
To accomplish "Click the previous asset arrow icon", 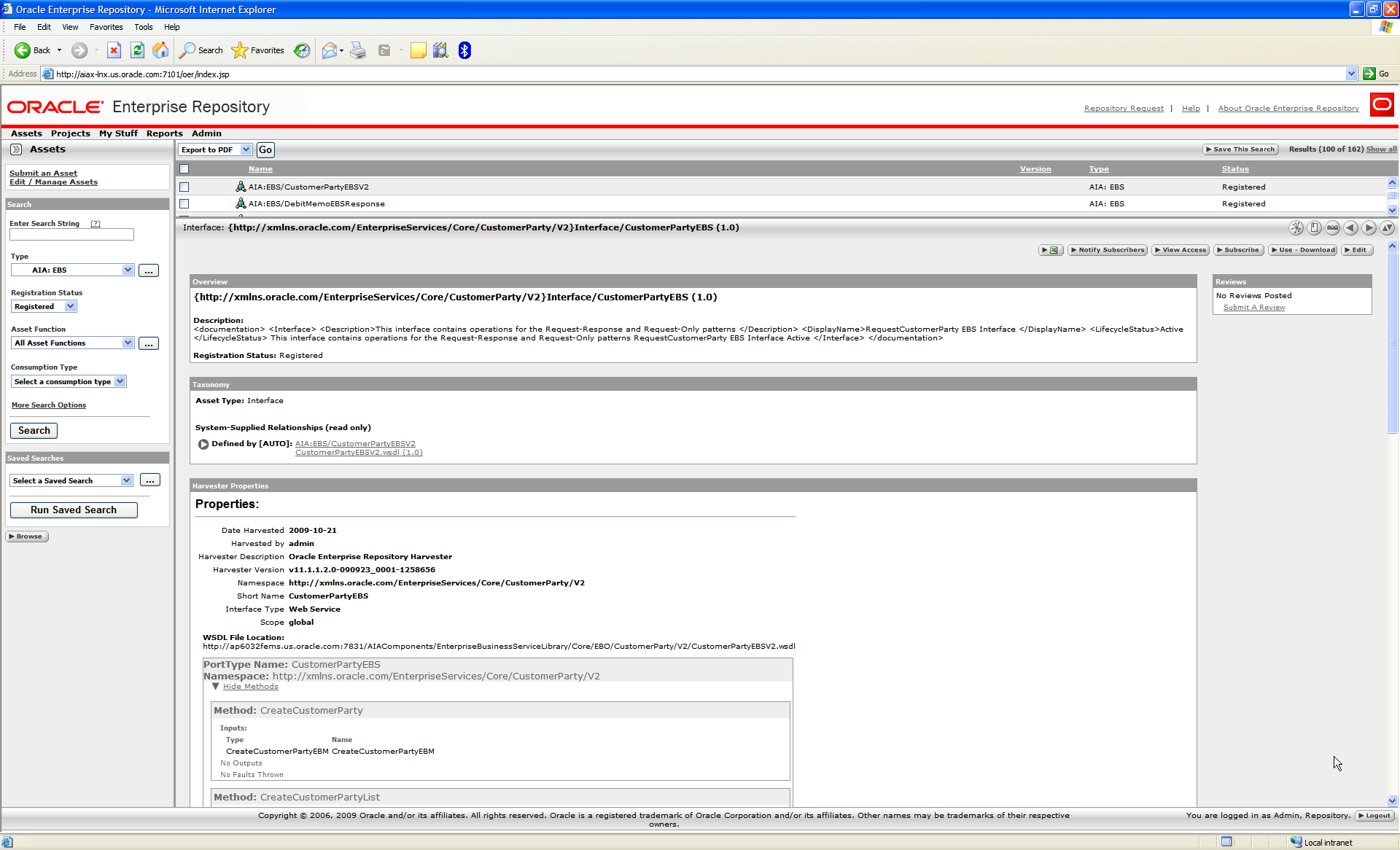I will (x=1350, y=228).
